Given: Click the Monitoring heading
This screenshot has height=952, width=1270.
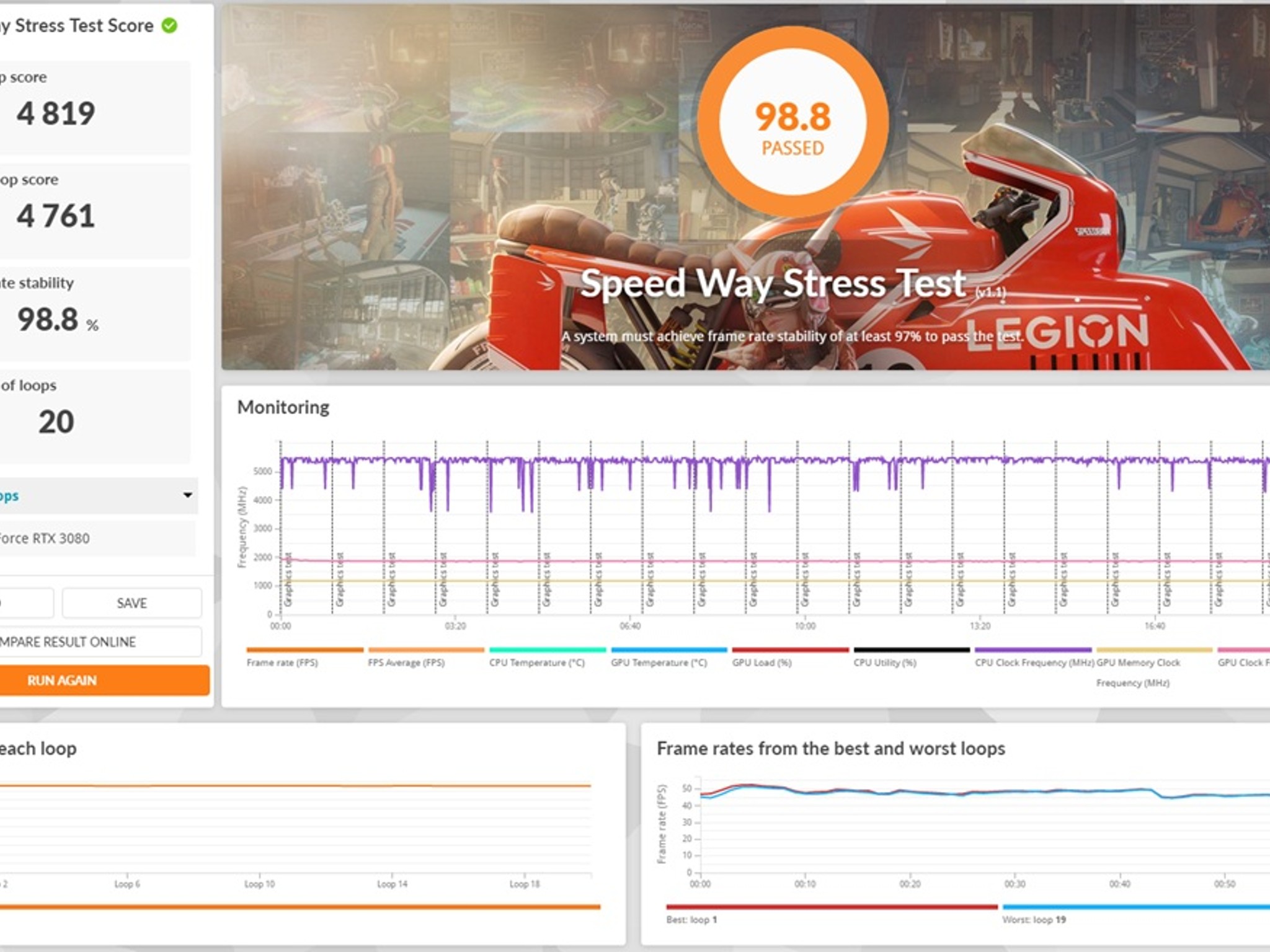Looking at the screenshot, I should (283, 407).
